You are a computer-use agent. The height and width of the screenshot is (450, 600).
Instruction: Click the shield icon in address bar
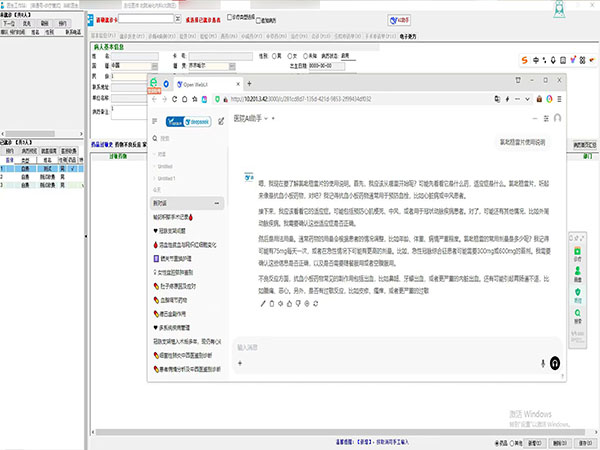pos(217,99)
